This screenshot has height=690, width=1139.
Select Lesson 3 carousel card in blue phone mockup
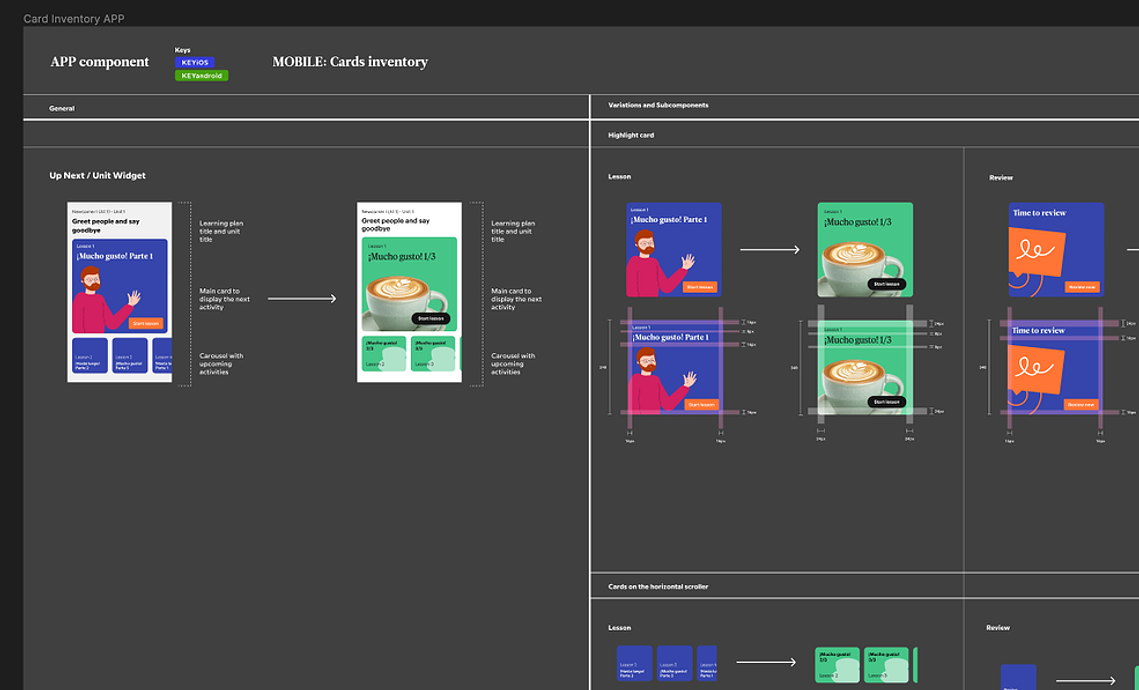tap(129, 355)
